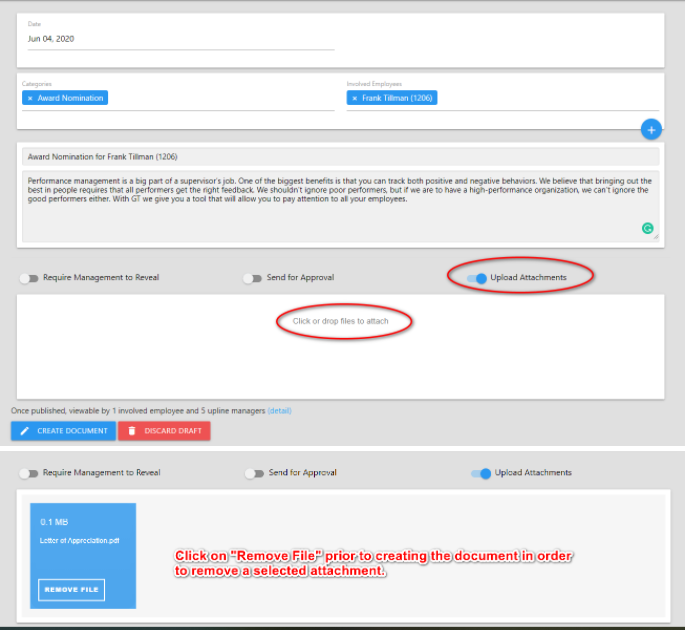
Task: Click the Date field showing Jun 04, 2020
Action: point(180,39)
